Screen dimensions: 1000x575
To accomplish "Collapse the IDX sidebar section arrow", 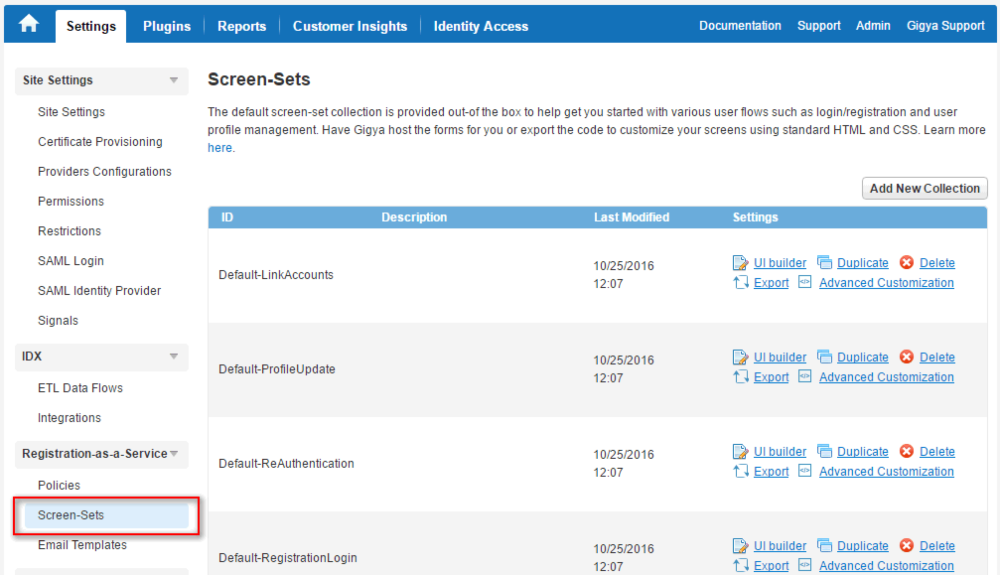I will tap(173, 356).
